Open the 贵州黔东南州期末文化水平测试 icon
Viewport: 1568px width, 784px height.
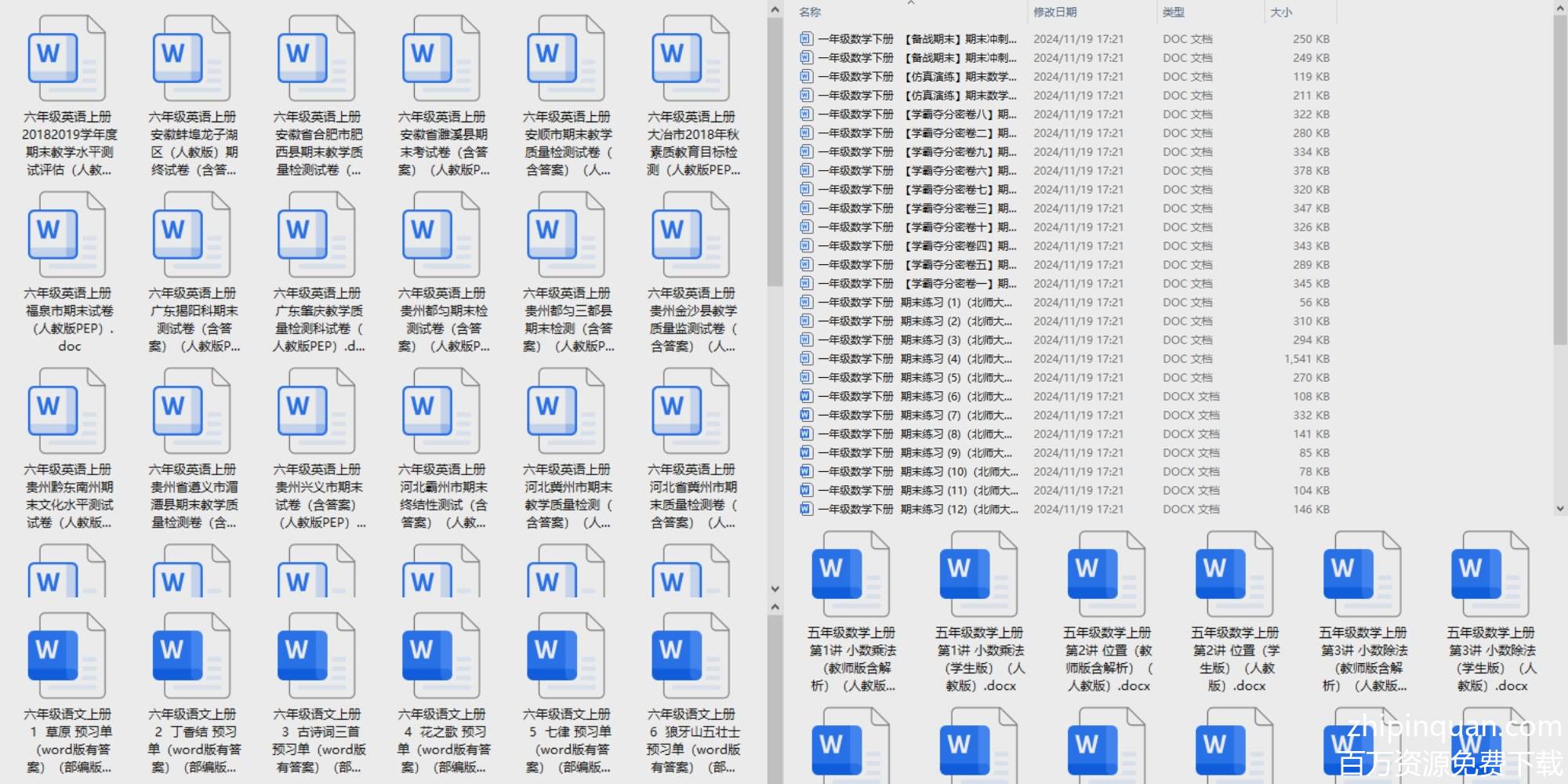coord(67,412)
